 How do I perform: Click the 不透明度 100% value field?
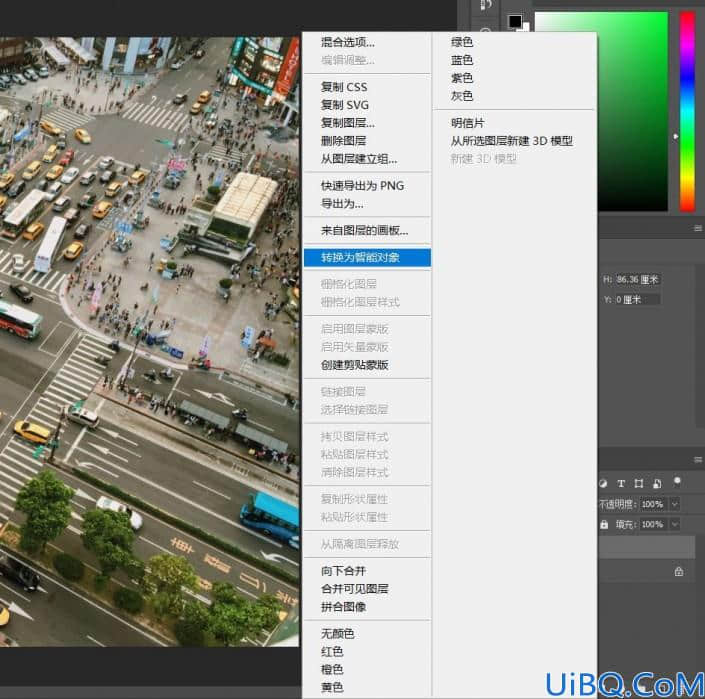tap(653, 504)
